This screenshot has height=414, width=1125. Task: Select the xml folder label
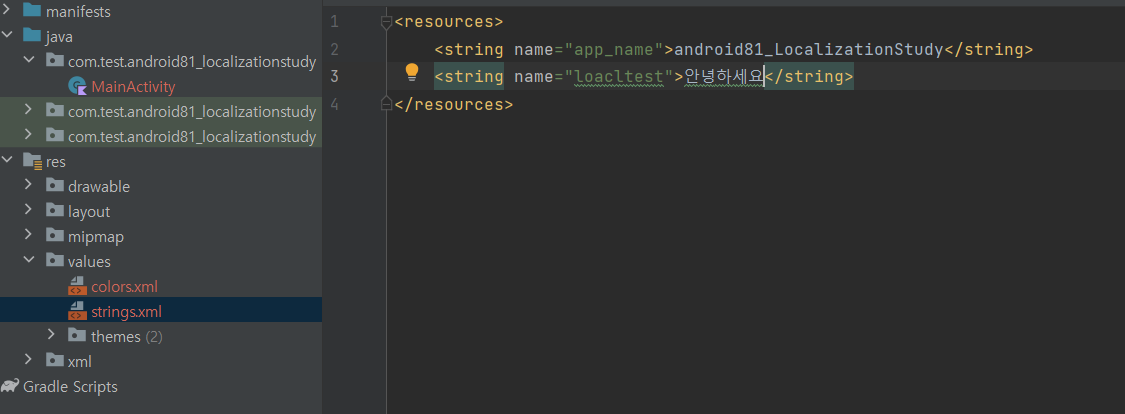coord(80,362)
